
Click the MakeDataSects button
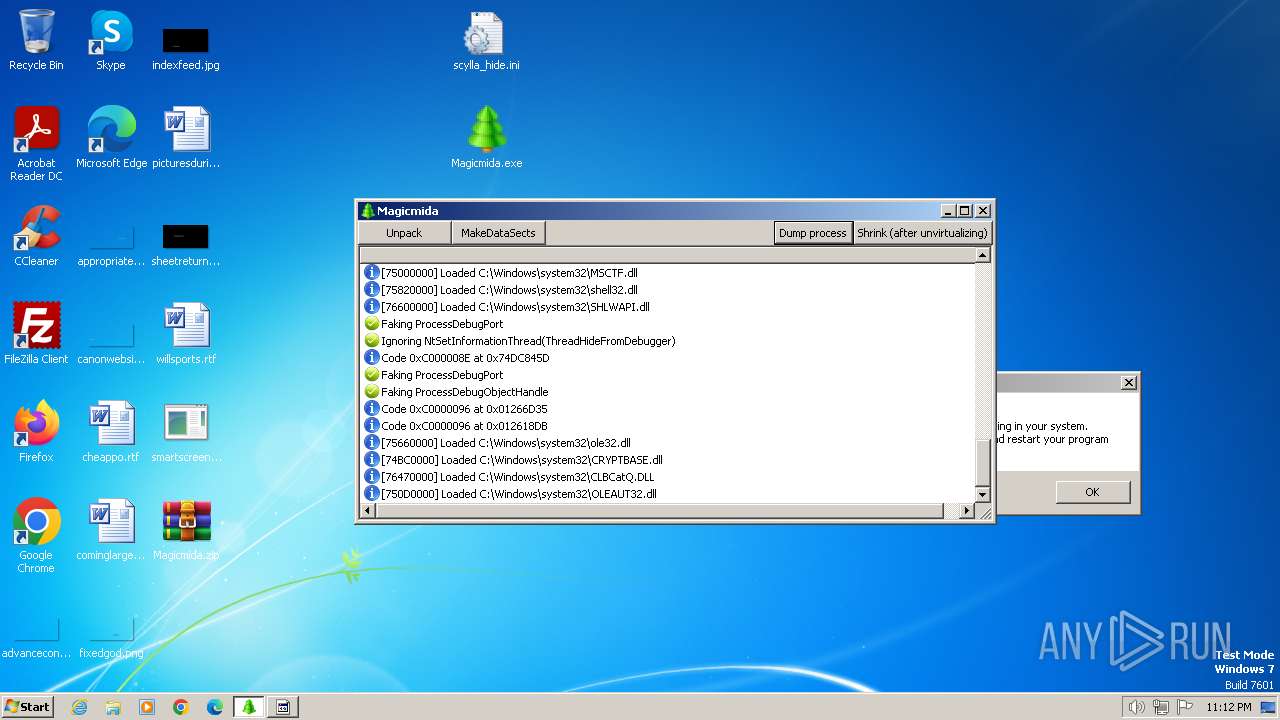pos(498,233)
